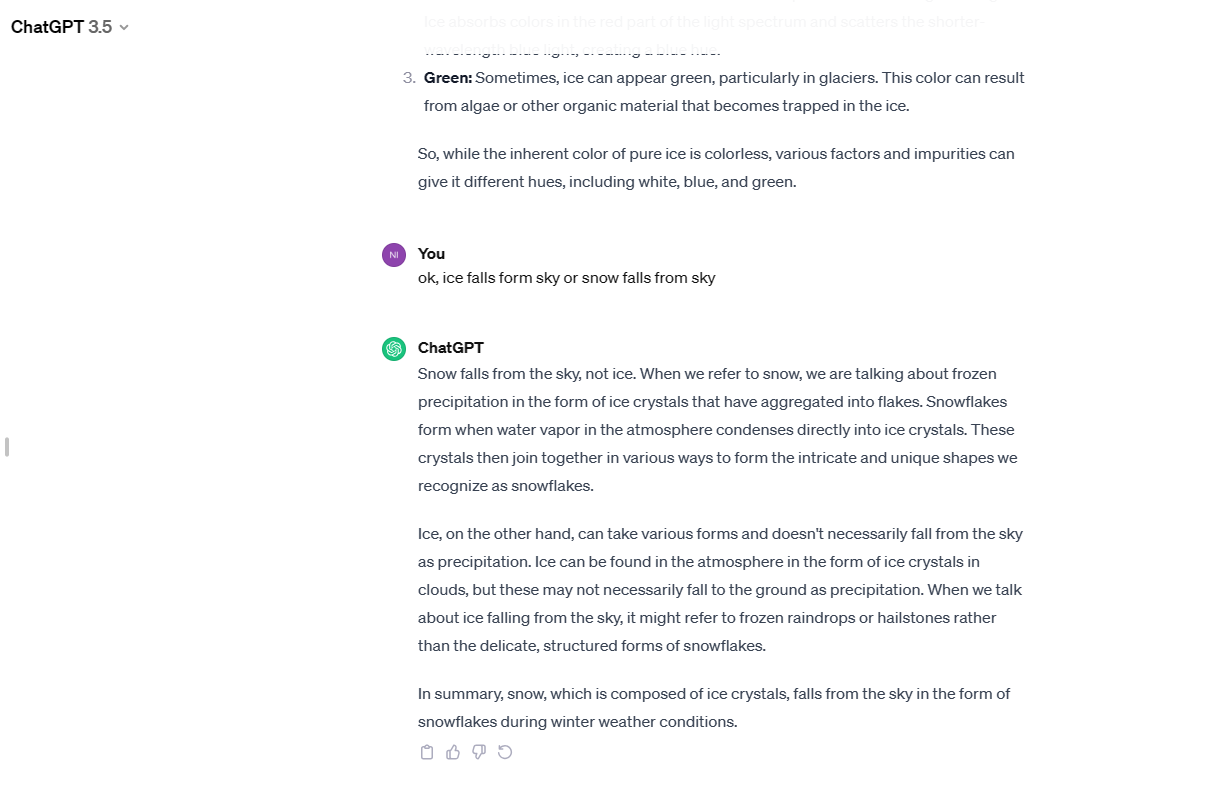Copy the ChatGPT response to clipboard

[x=427, y=752]
